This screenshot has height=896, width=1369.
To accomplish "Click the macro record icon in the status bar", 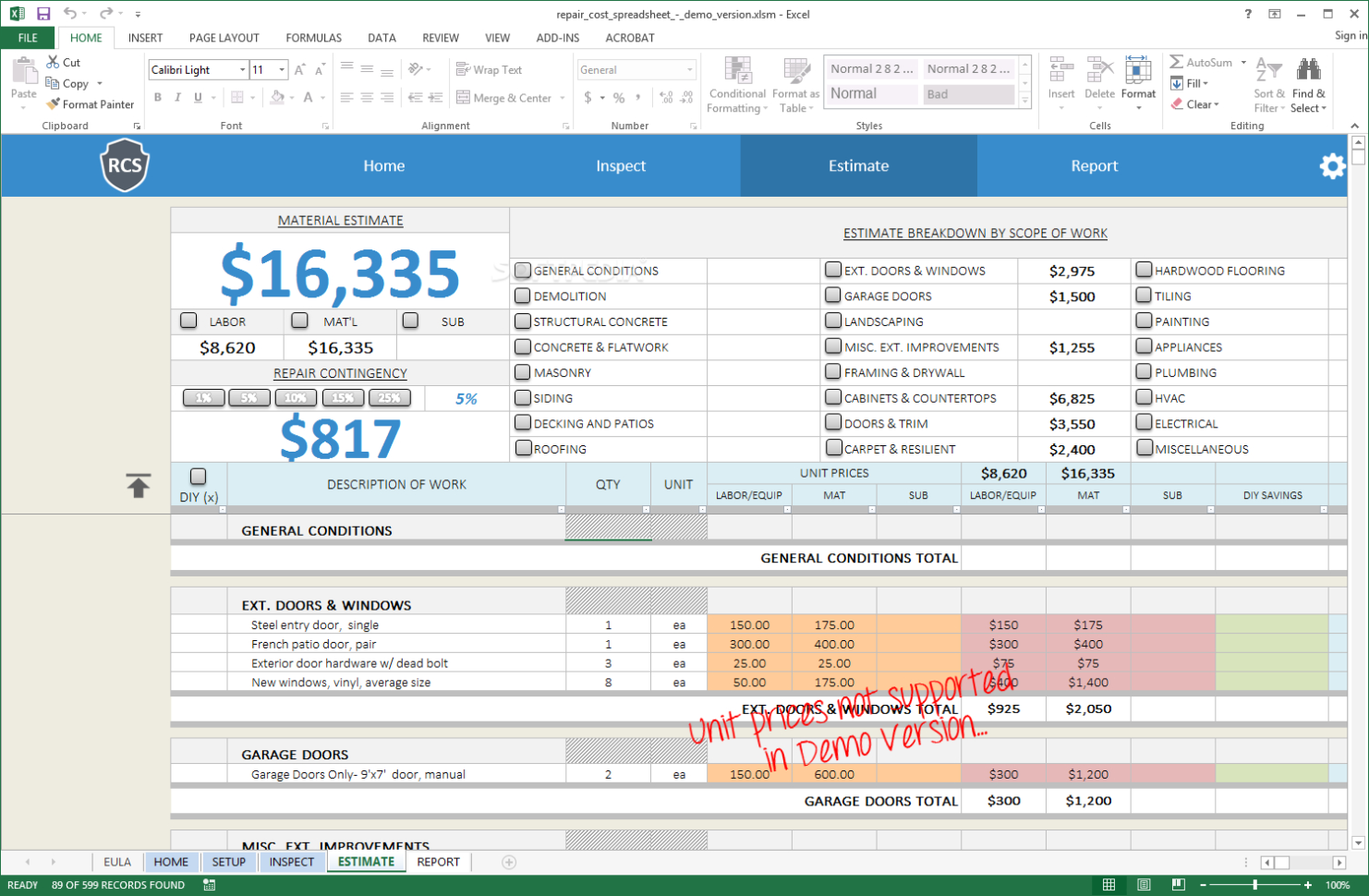I will [208, 884].
